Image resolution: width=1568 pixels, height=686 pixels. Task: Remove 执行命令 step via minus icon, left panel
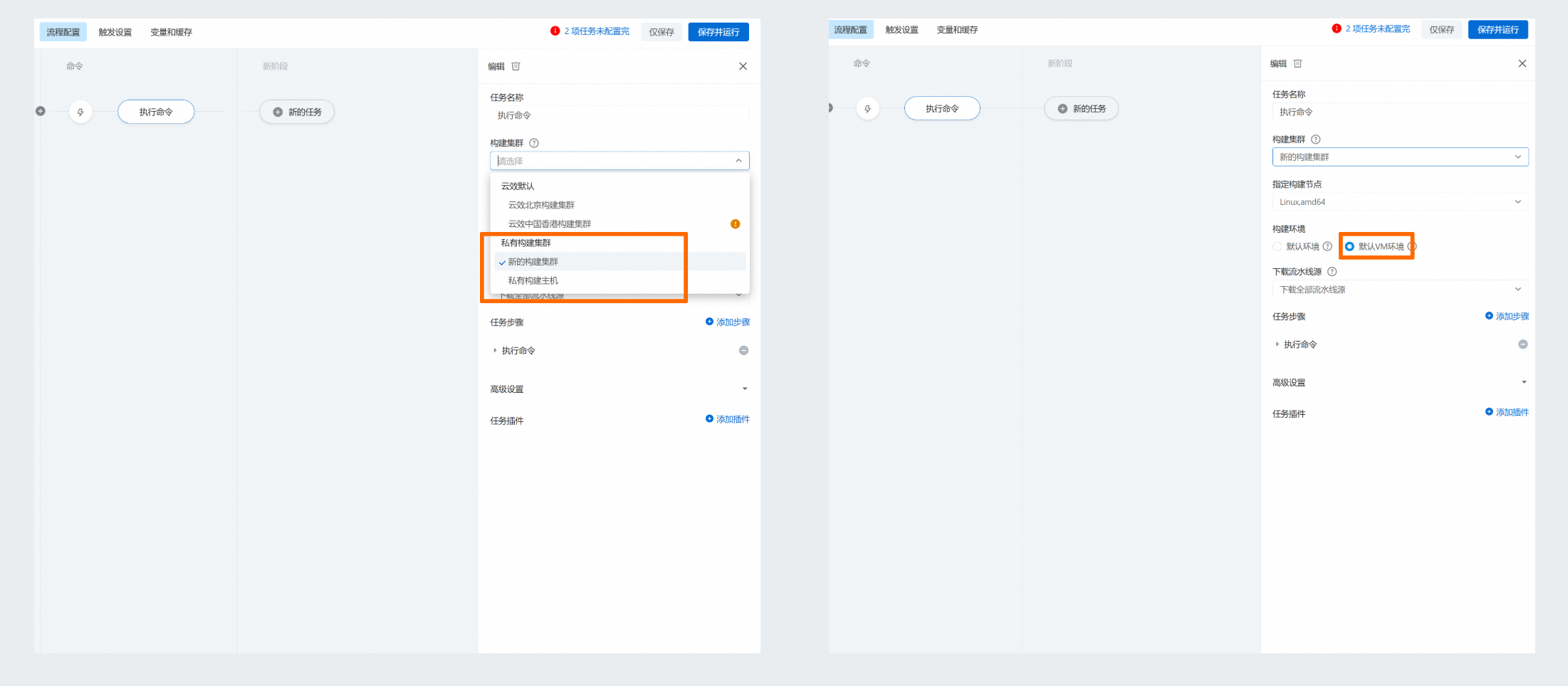pos(743,350)
